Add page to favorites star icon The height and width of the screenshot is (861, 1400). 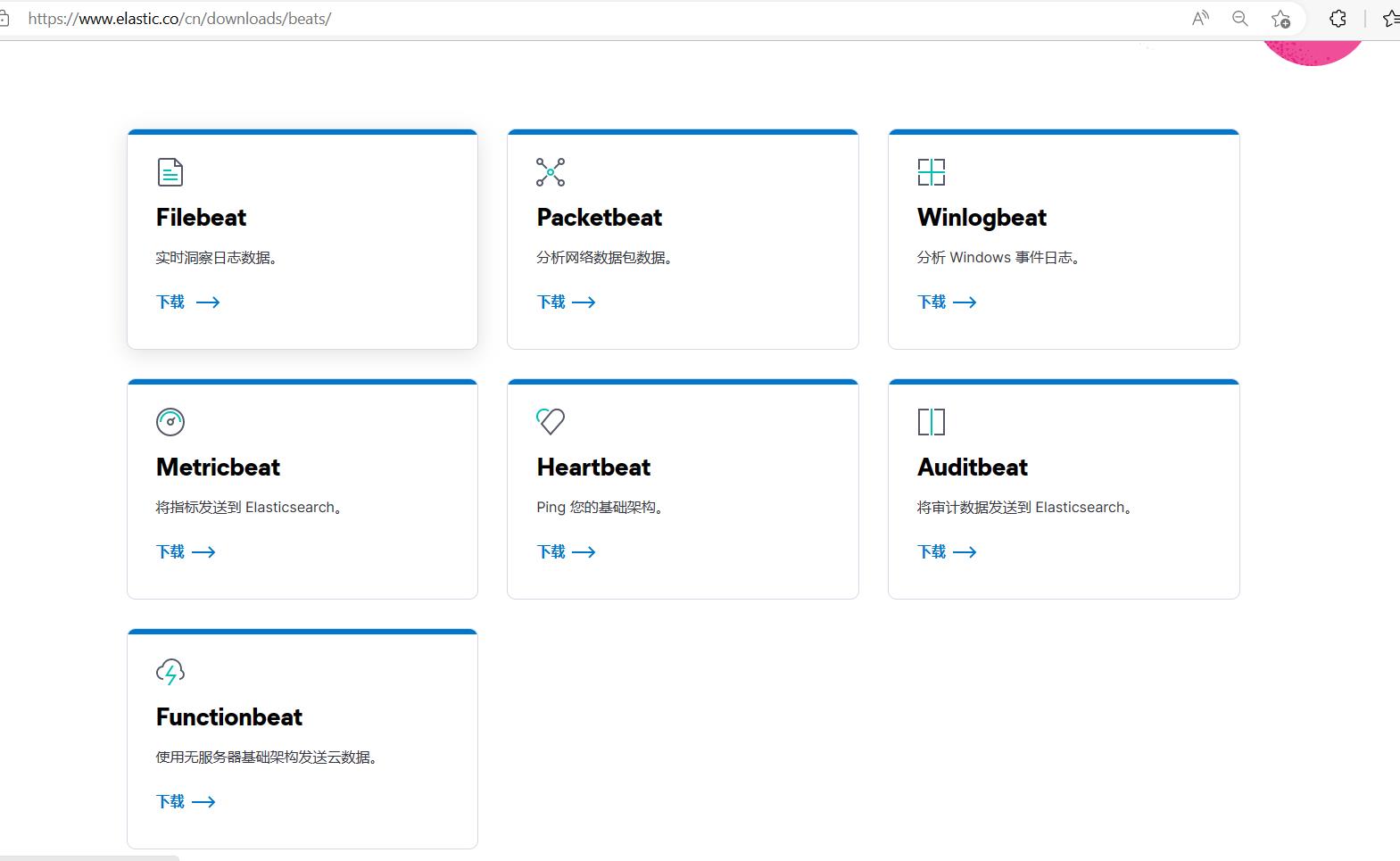coord(1280,18)
